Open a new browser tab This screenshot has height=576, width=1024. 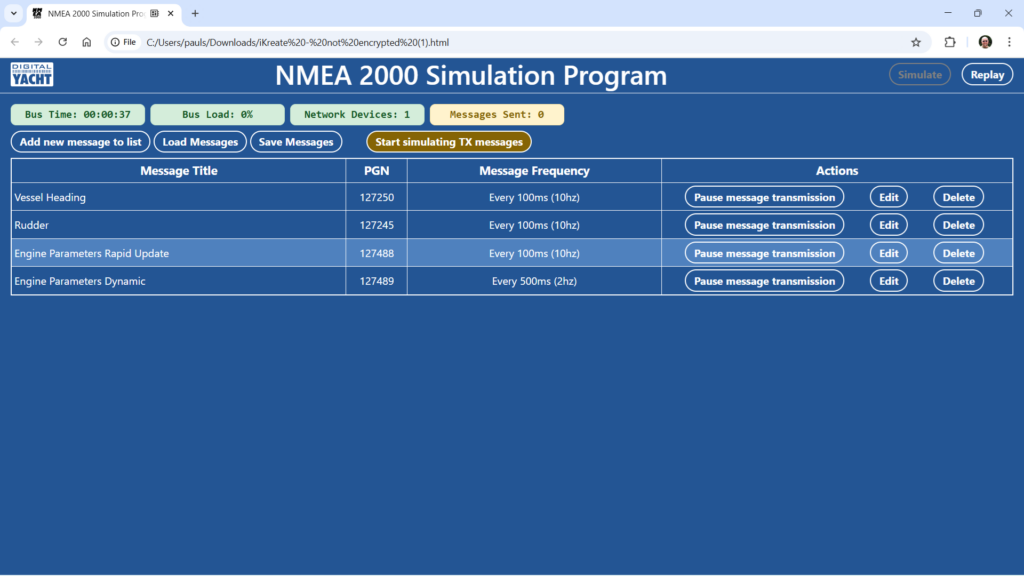tap(195, 13)
